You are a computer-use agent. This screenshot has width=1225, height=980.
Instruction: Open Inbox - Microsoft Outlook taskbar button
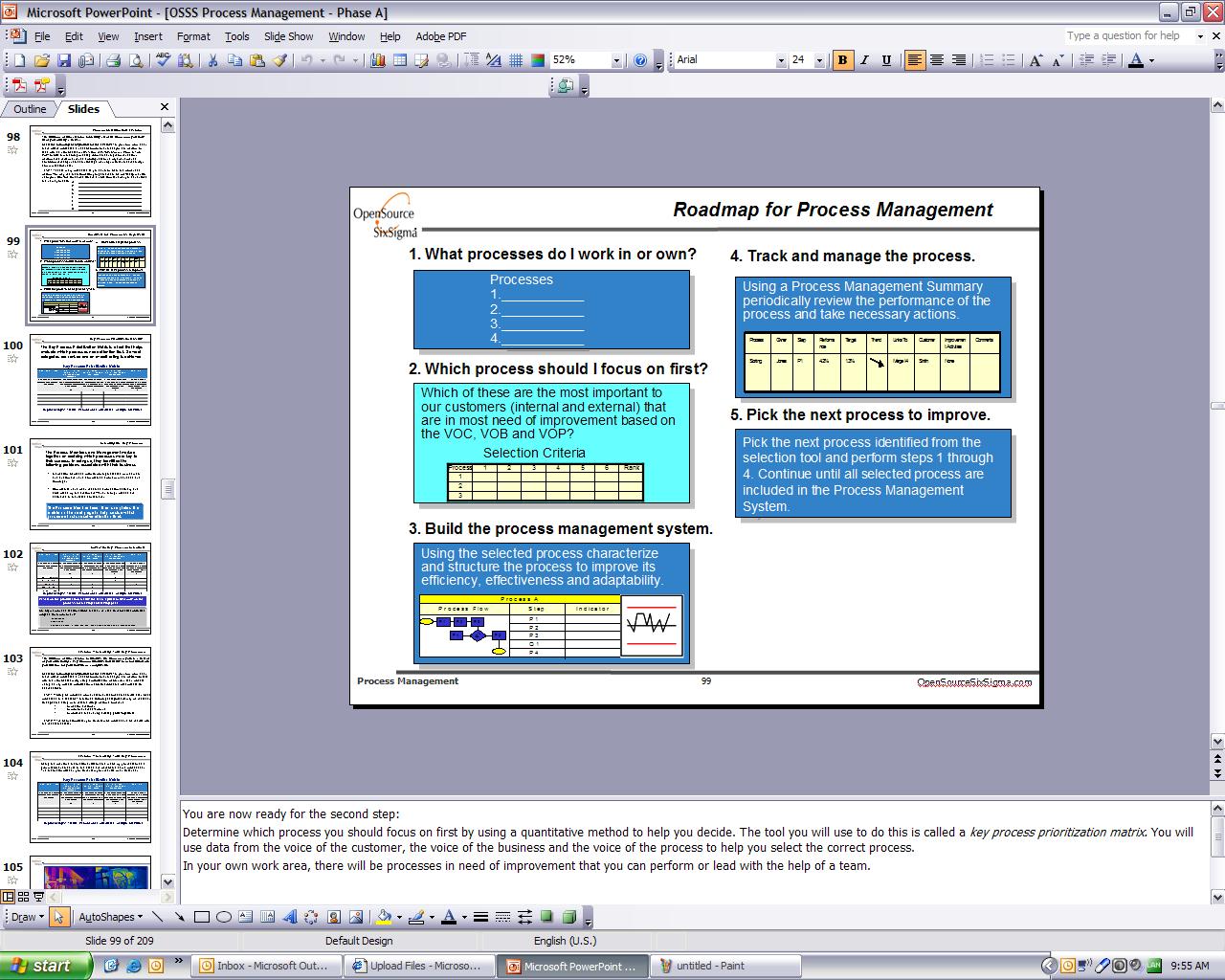tap(265, 966)
